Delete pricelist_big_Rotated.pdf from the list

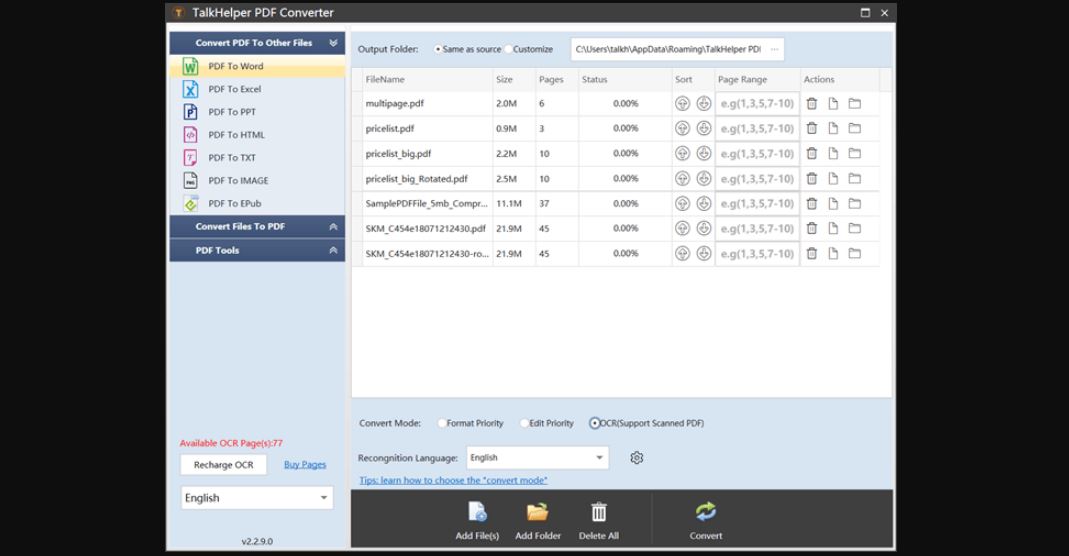point(812,179)
